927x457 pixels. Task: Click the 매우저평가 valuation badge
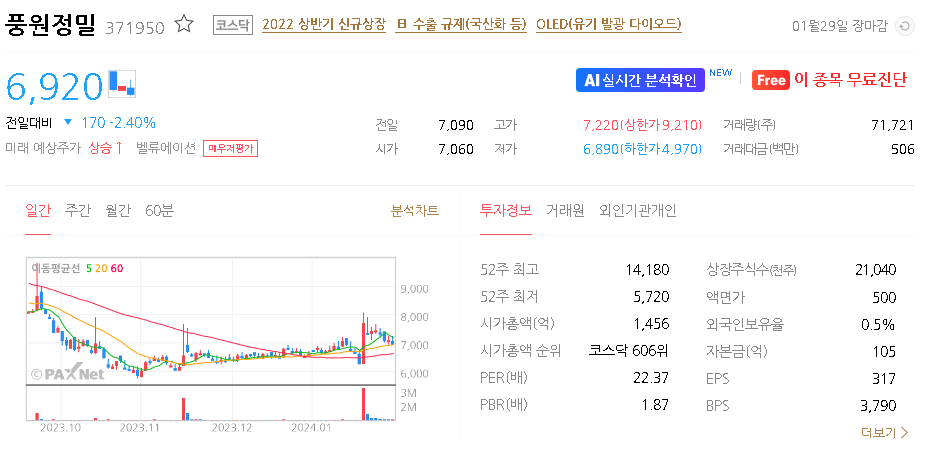pos(231,148)
